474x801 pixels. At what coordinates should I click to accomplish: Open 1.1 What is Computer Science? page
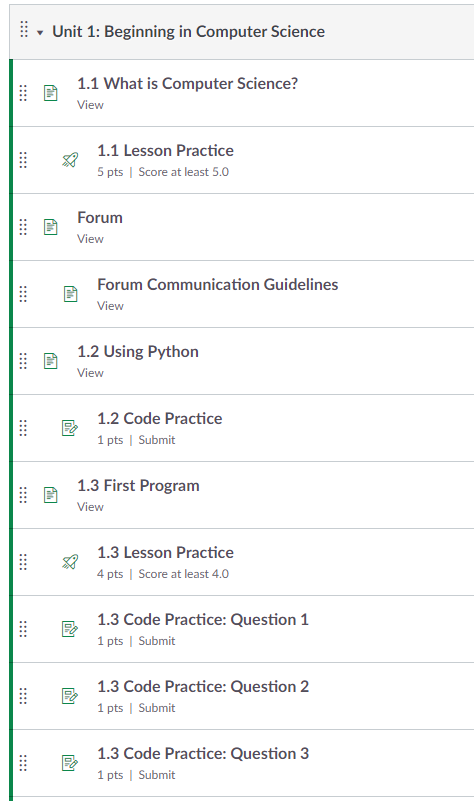pos(187,84)
